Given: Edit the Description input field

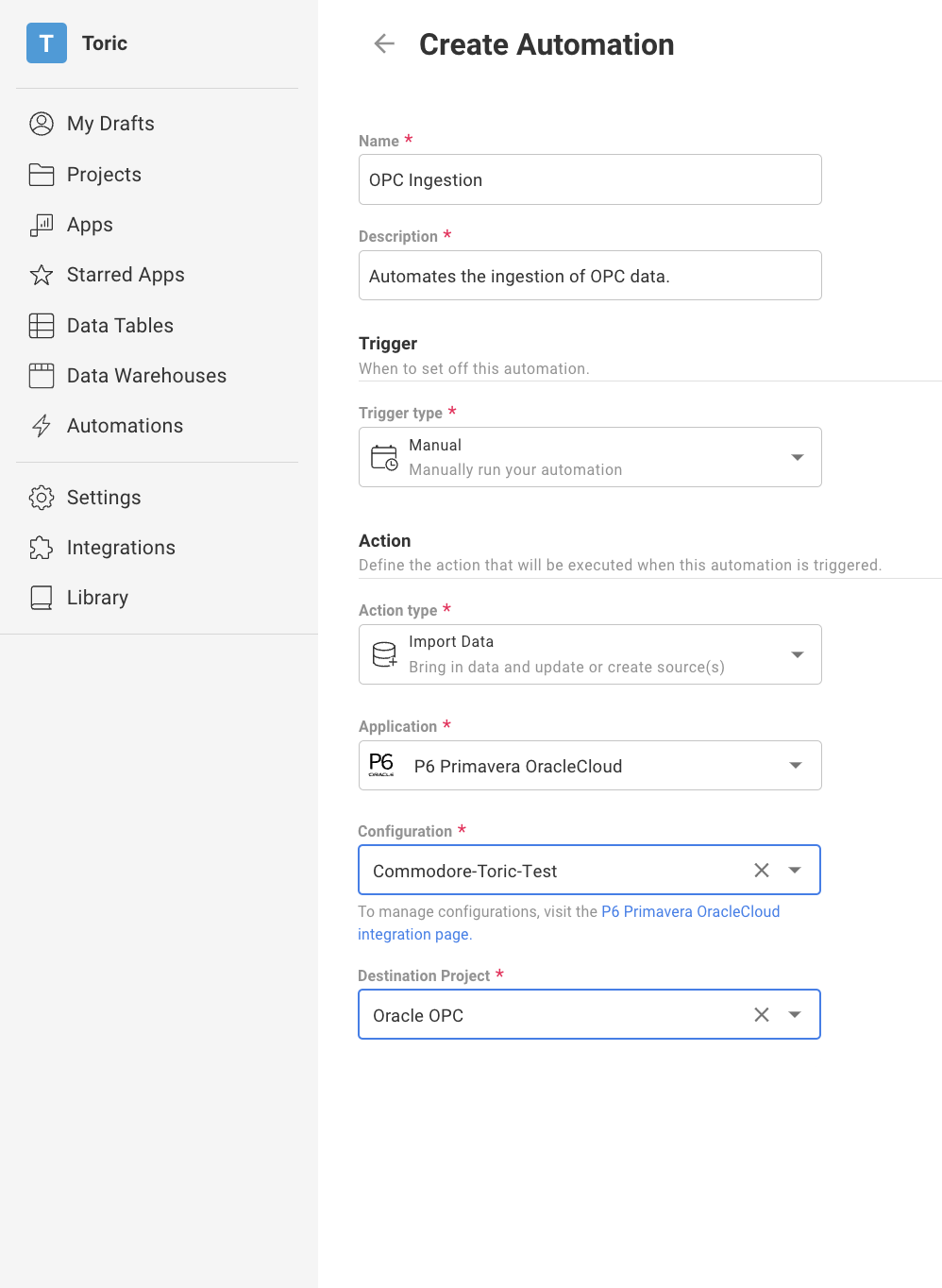Looking at the screenshot, I should pos(590,276).
